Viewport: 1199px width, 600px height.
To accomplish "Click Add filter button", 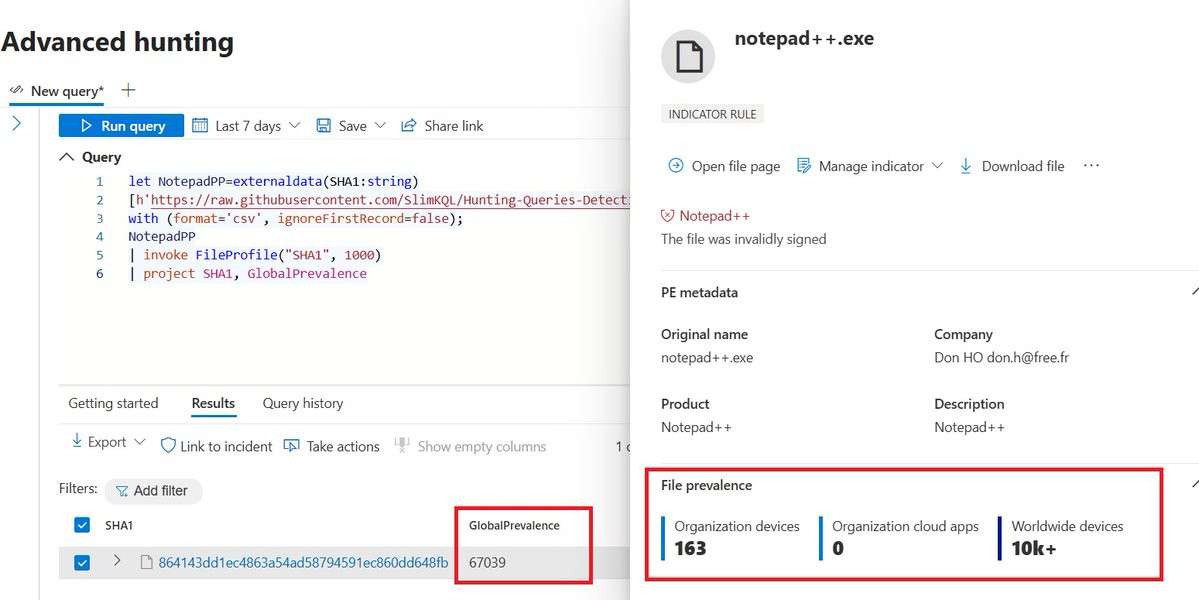I will coord(153,491).
